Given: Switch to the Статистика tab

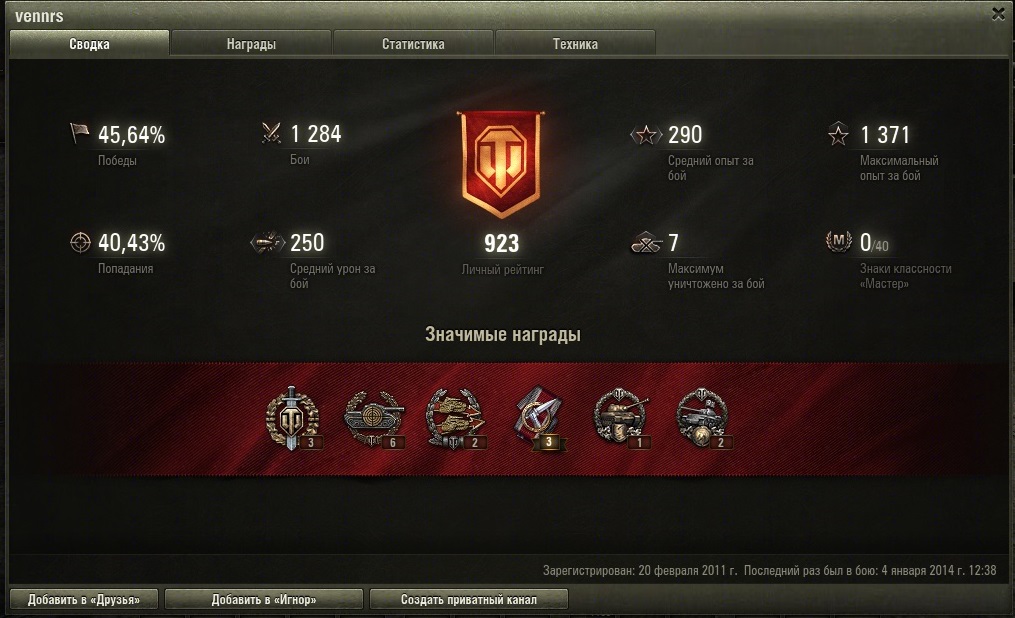Looking at the screenshot, I should 413,44.
